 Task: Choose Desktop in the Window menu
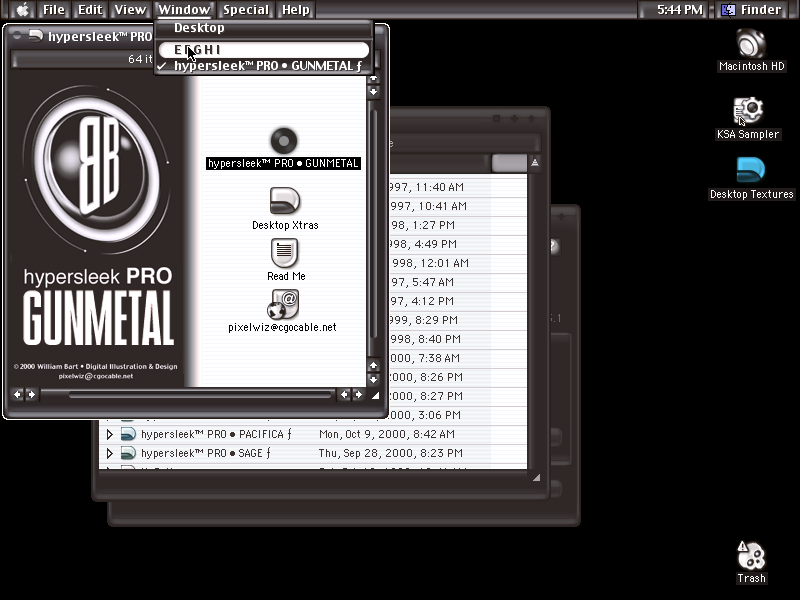(264, 28)
